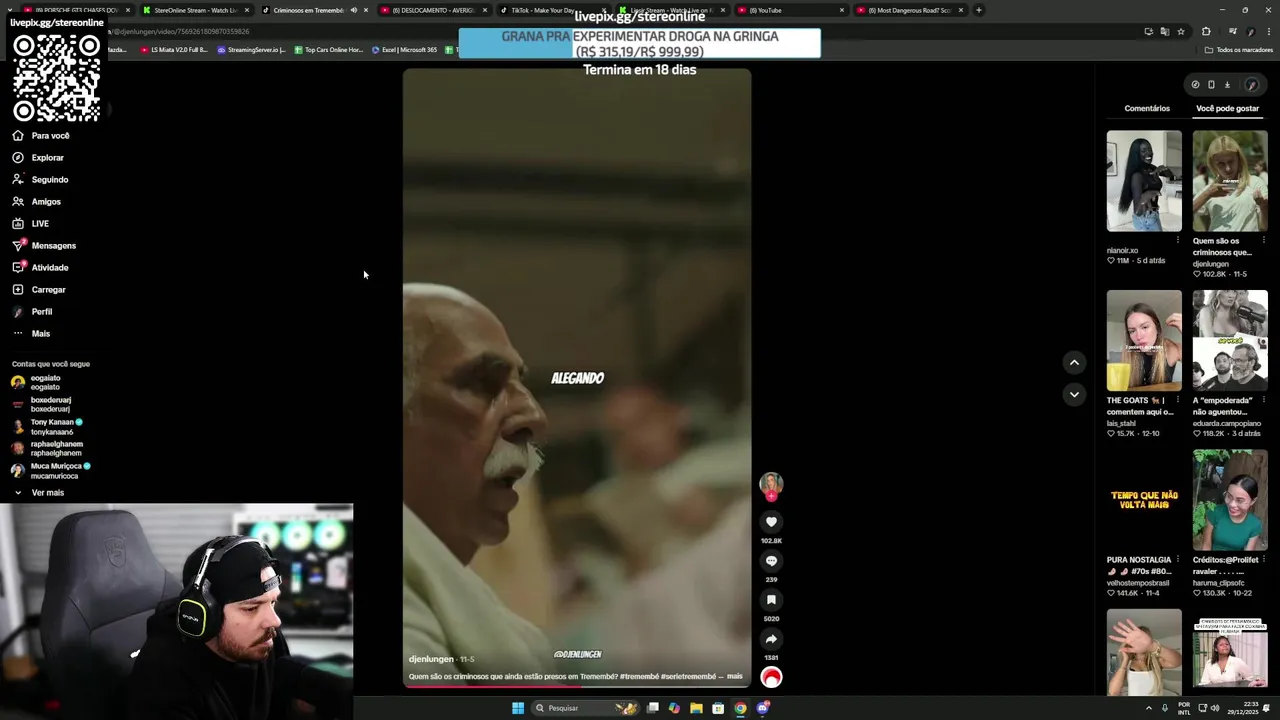Click the spinning sound disc icon
The width and height of the screenshot is (1280, 720).
click(x=771, y=677)
